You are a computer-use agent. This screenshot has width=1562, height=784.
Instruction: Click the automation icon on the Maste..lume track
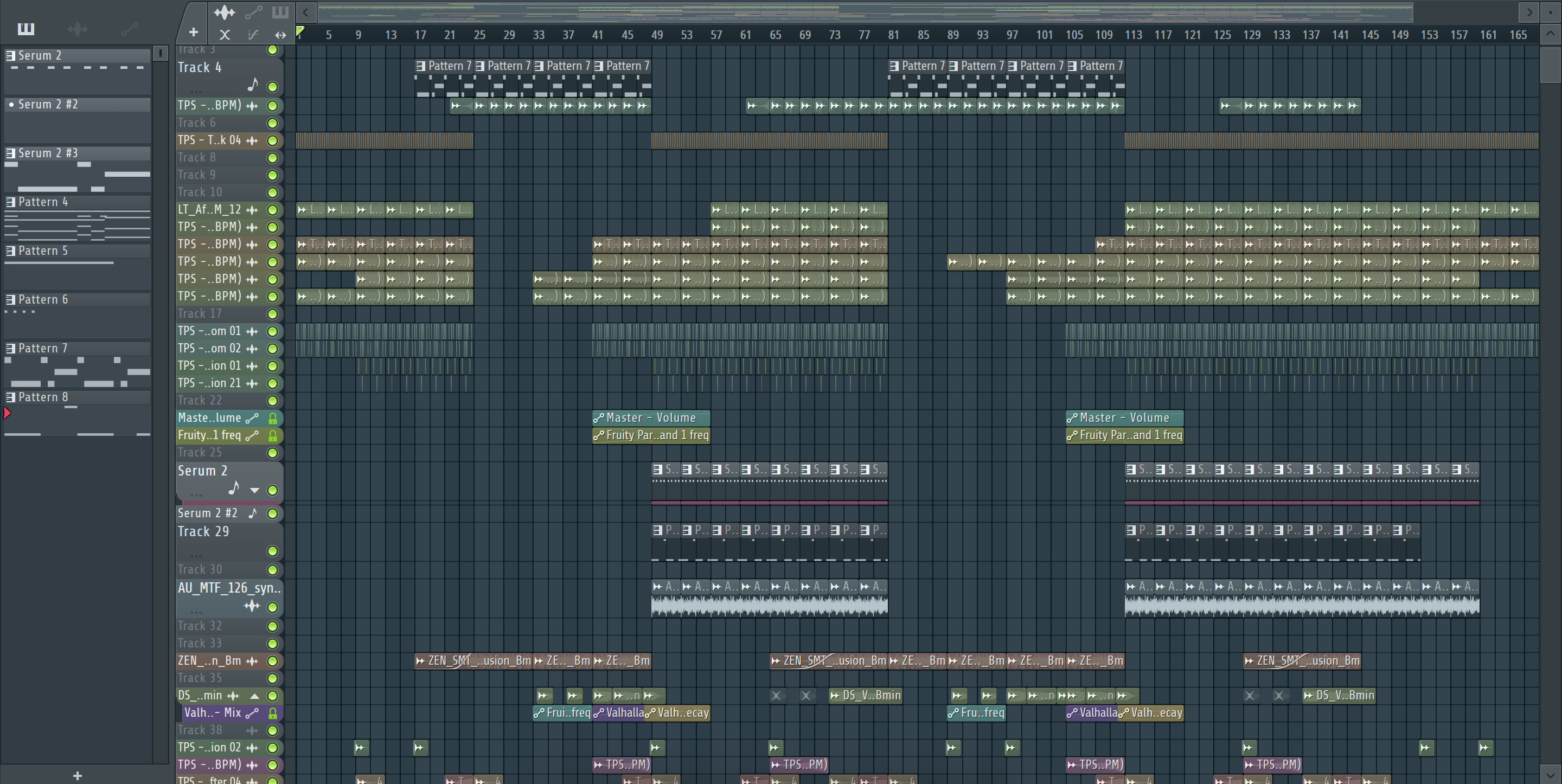[x=252, y=418]
